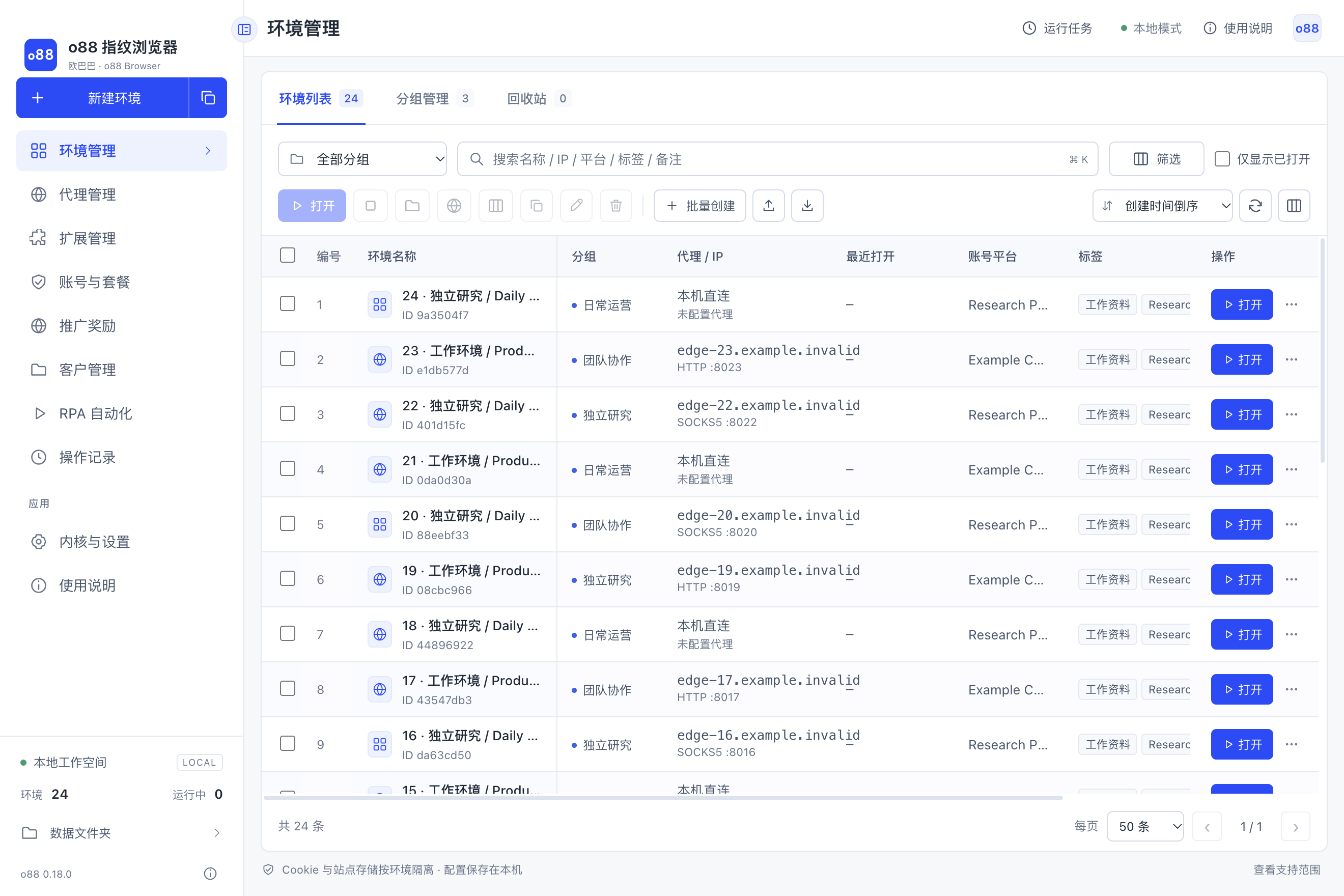The height and width of the screenshot is (896, 1344).
Task: Click the 批量创建 button
Action: click(699, 206)
